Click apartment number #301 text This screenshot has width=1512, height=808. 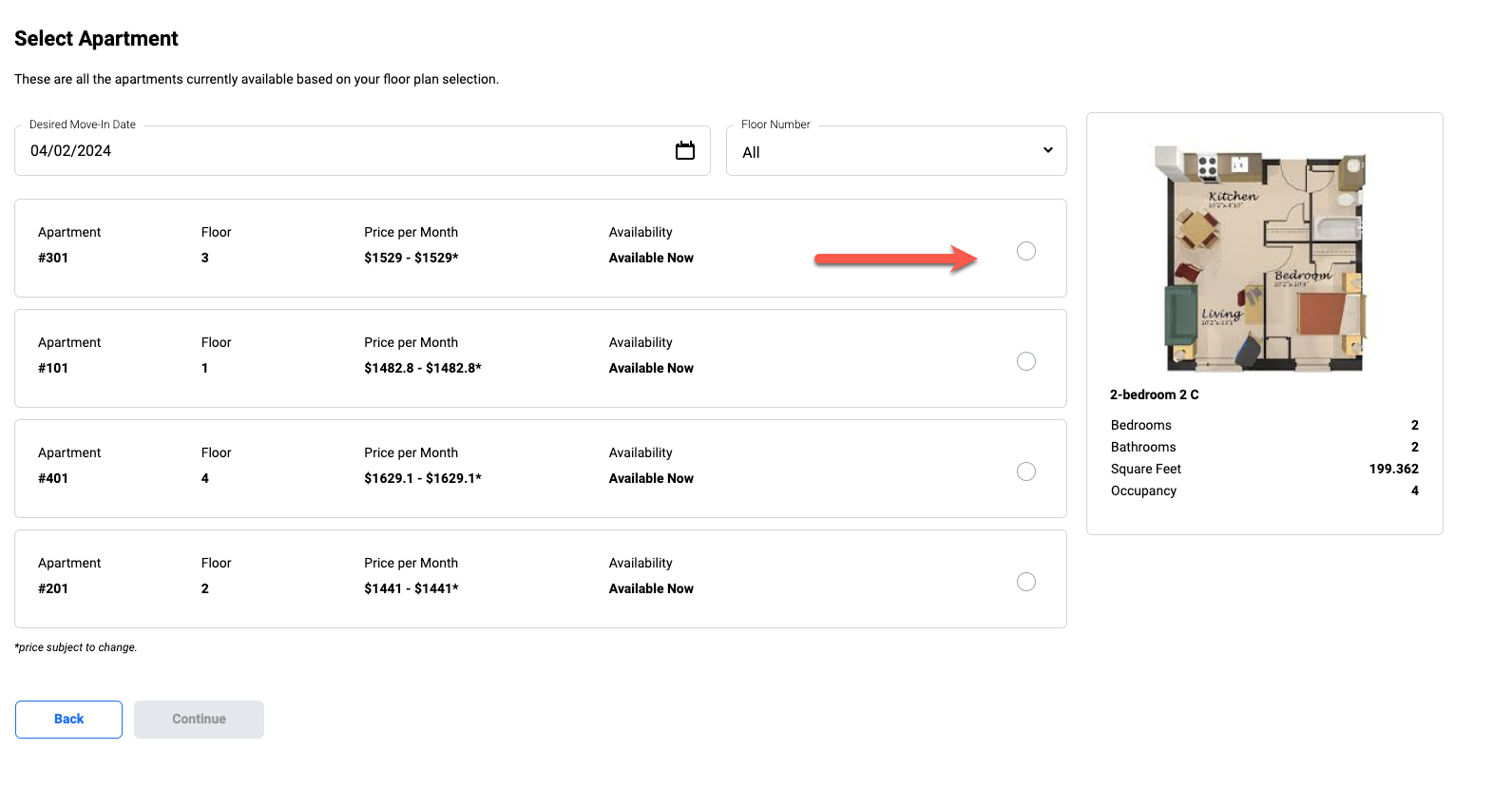(53, 258)
